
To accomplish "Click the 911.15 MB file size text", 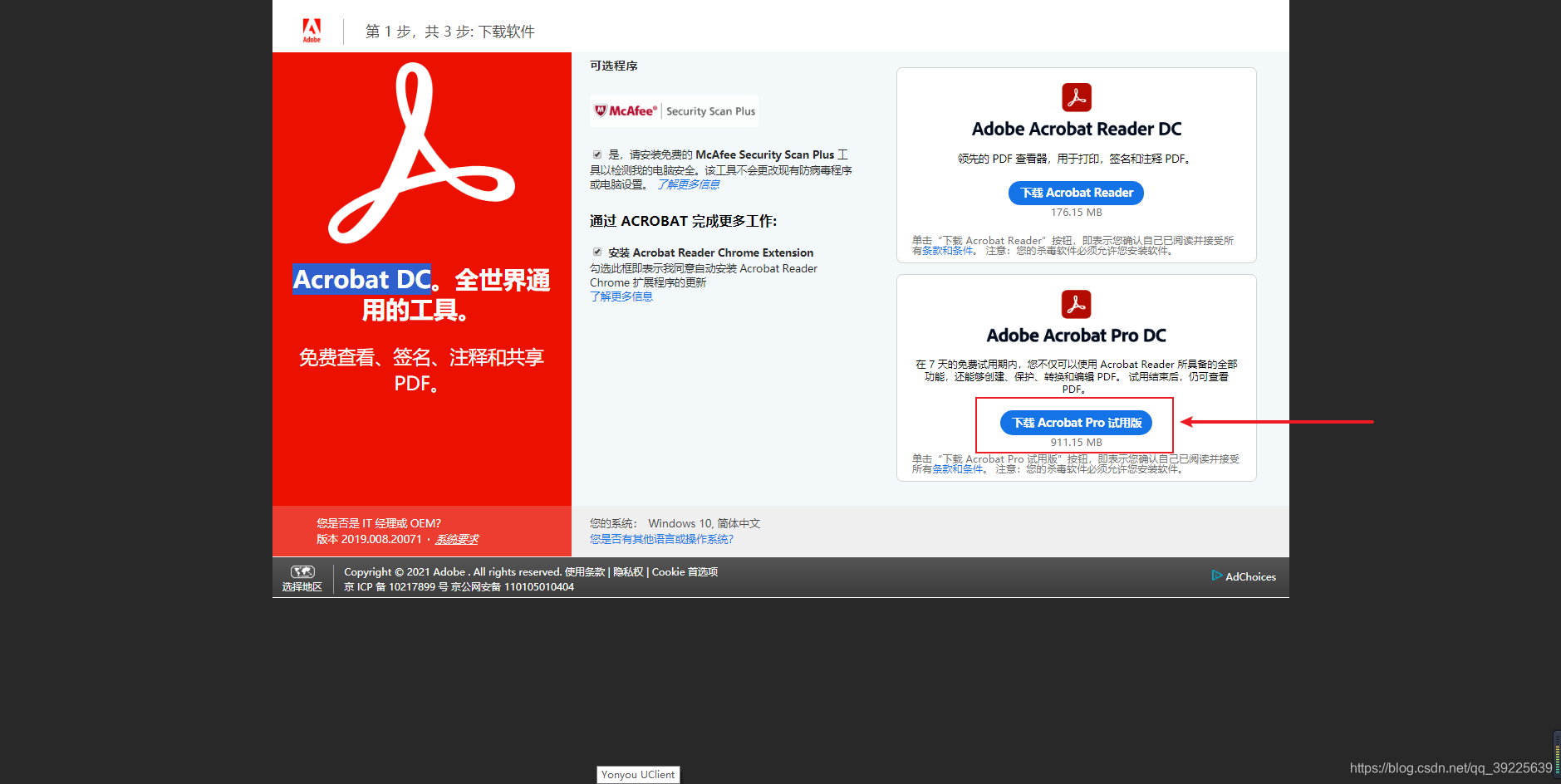I will pyautogui.click(x=1077, y=443).
